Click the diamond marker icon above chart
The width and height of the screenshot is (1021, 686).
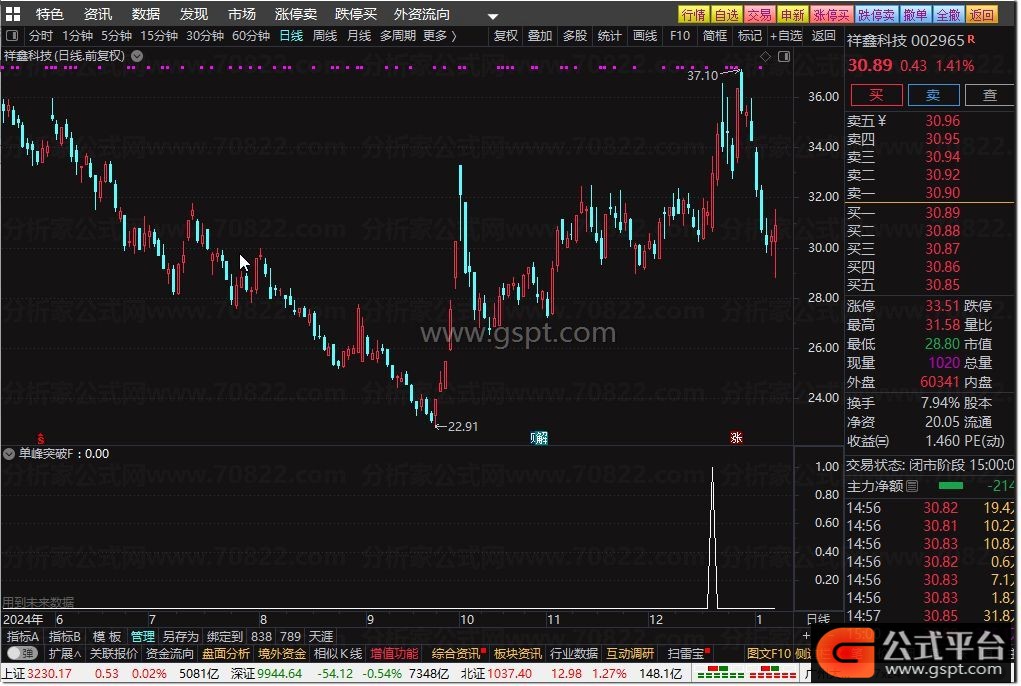coord(765,57)
